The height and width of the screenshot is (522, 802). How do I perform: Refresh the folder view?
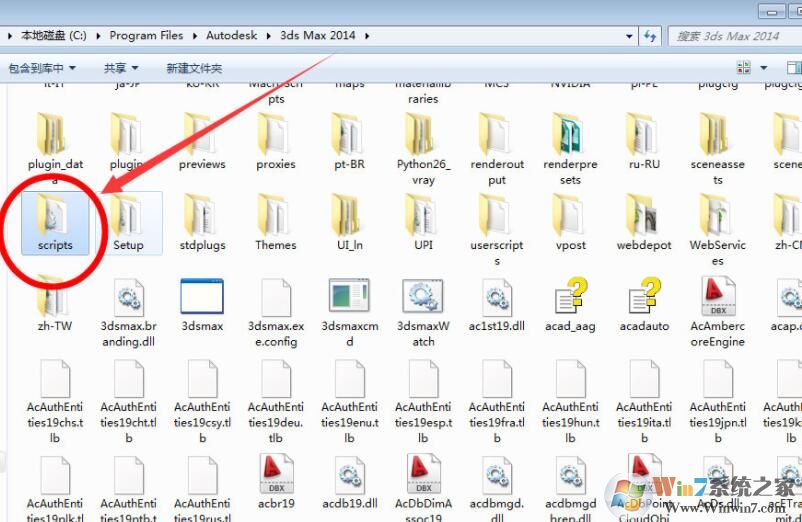pos(650,36)
